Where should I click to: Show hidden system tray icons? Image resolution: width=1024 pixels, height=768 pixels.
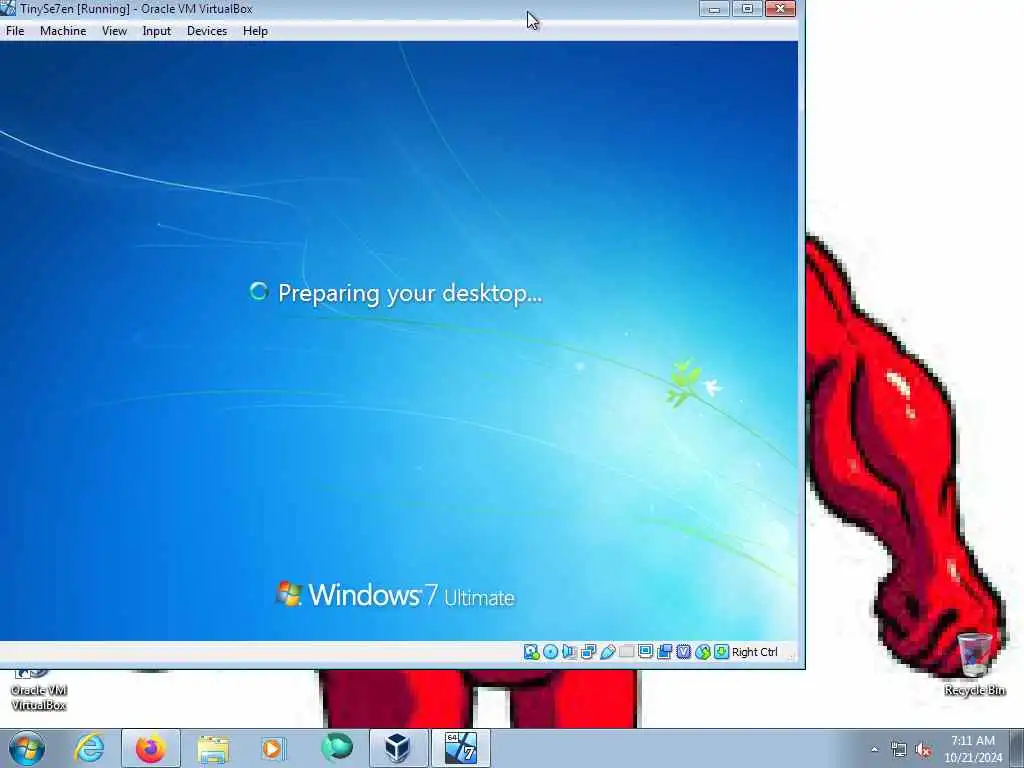coord(874,750)
